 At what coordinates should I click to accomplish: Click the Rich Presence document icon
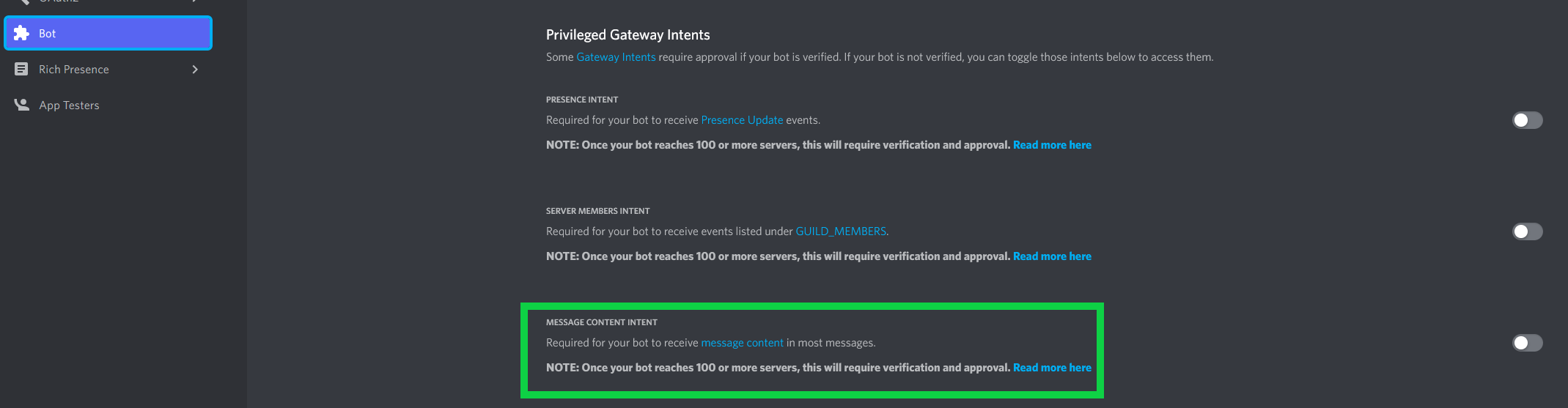tap(21, 69)
